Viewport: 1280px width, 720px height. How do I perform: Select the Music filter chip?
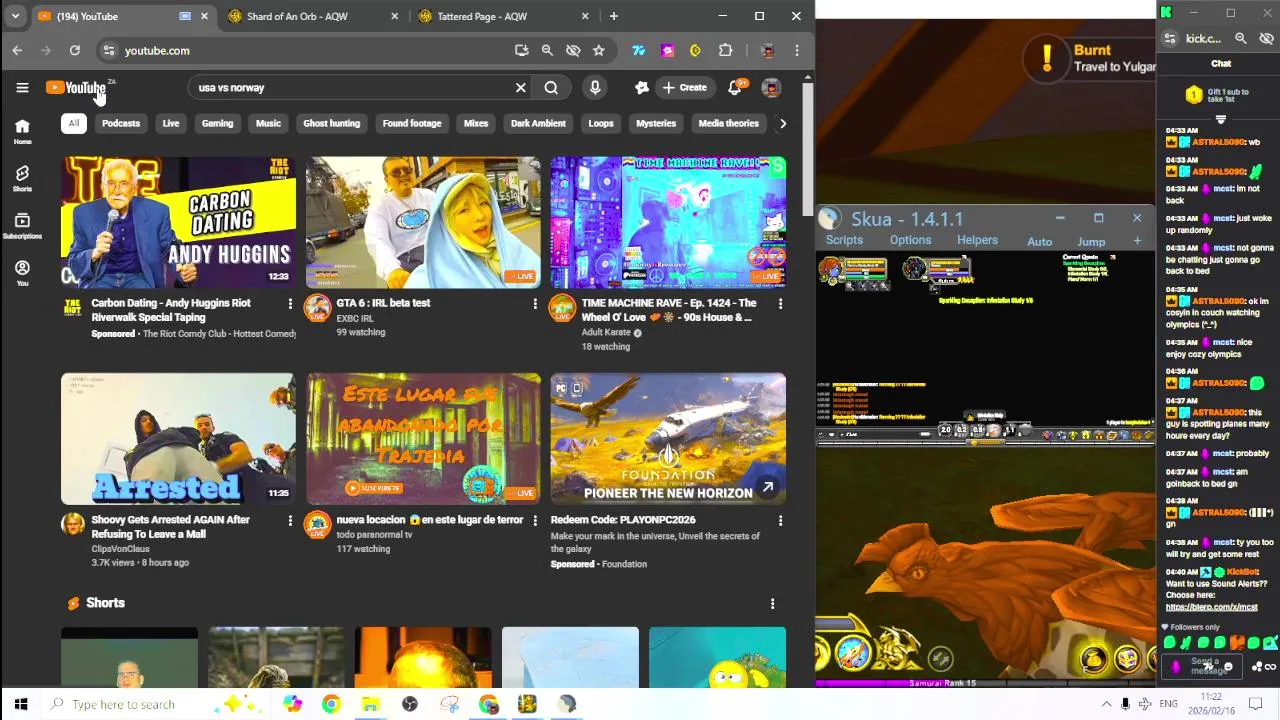pyautogui.click(x=268, y=124)
